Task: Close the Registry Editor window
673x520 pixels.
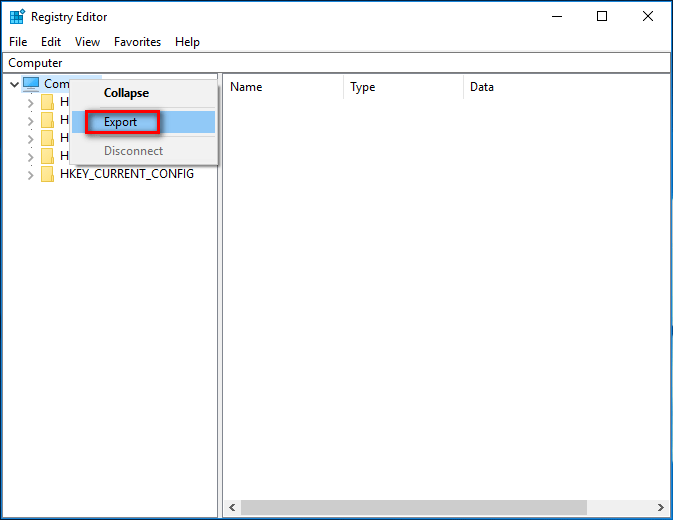Action: (648, 17)
